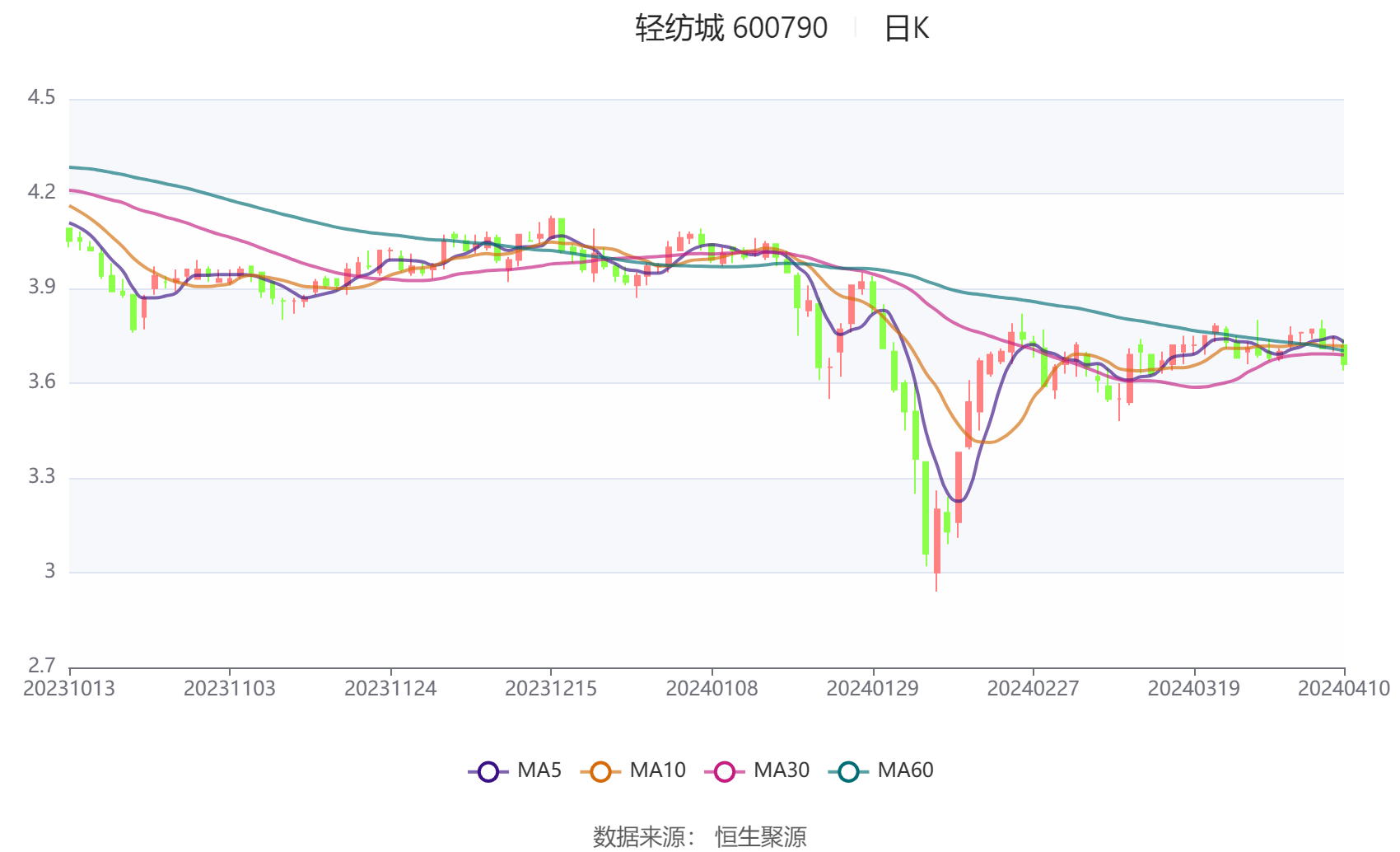The image size is (1400, 852).
Task: Click the 2.7 label at axis bottom
Action: (x=41, y=665)
